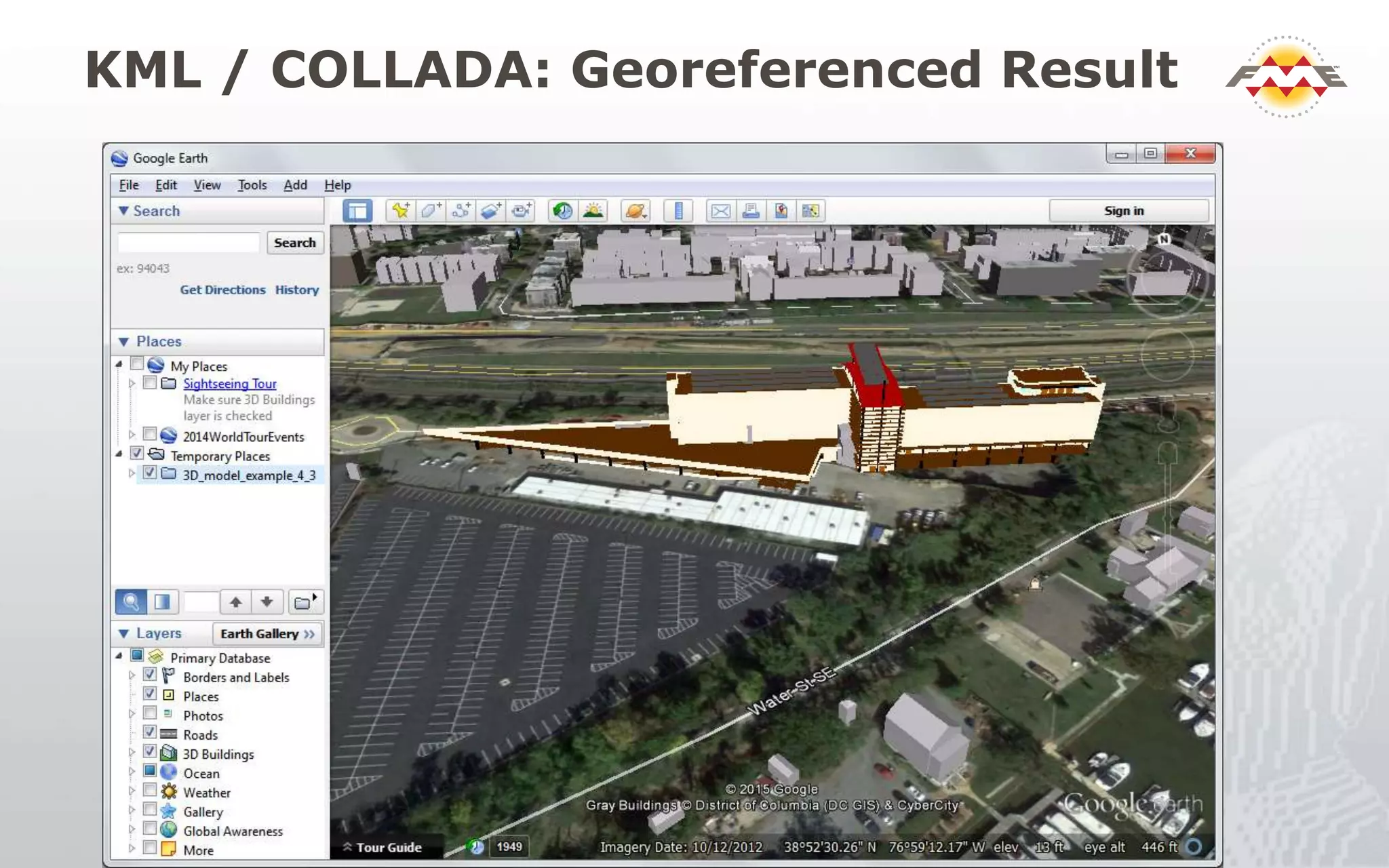1389x868 pixels.
Task: Collapse the Primary Database tree node
Action: coord(119,656)
